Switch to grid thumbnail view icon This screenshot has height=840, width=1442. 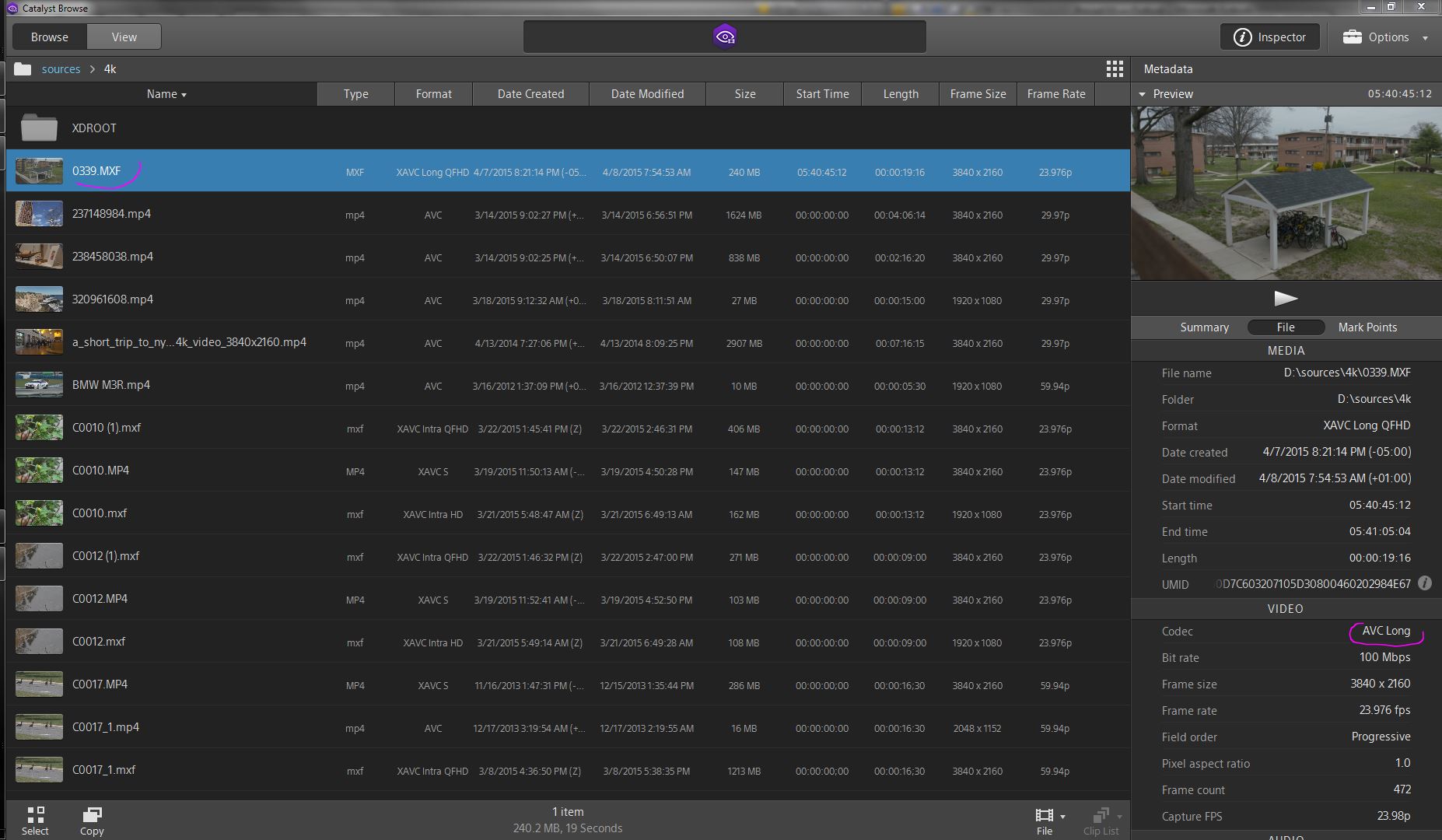pyautogui.click(x=1115, y=69)
